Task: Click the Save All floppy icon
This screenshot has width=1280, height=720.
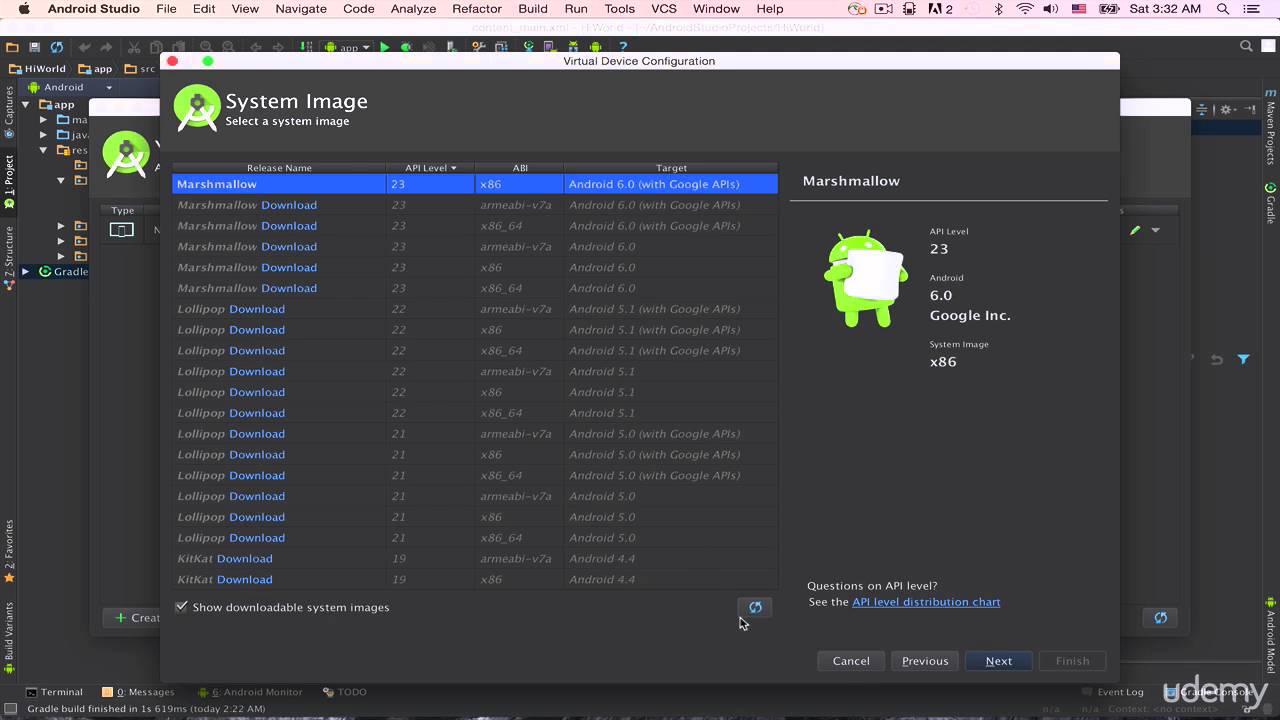Action: point(34,47)
